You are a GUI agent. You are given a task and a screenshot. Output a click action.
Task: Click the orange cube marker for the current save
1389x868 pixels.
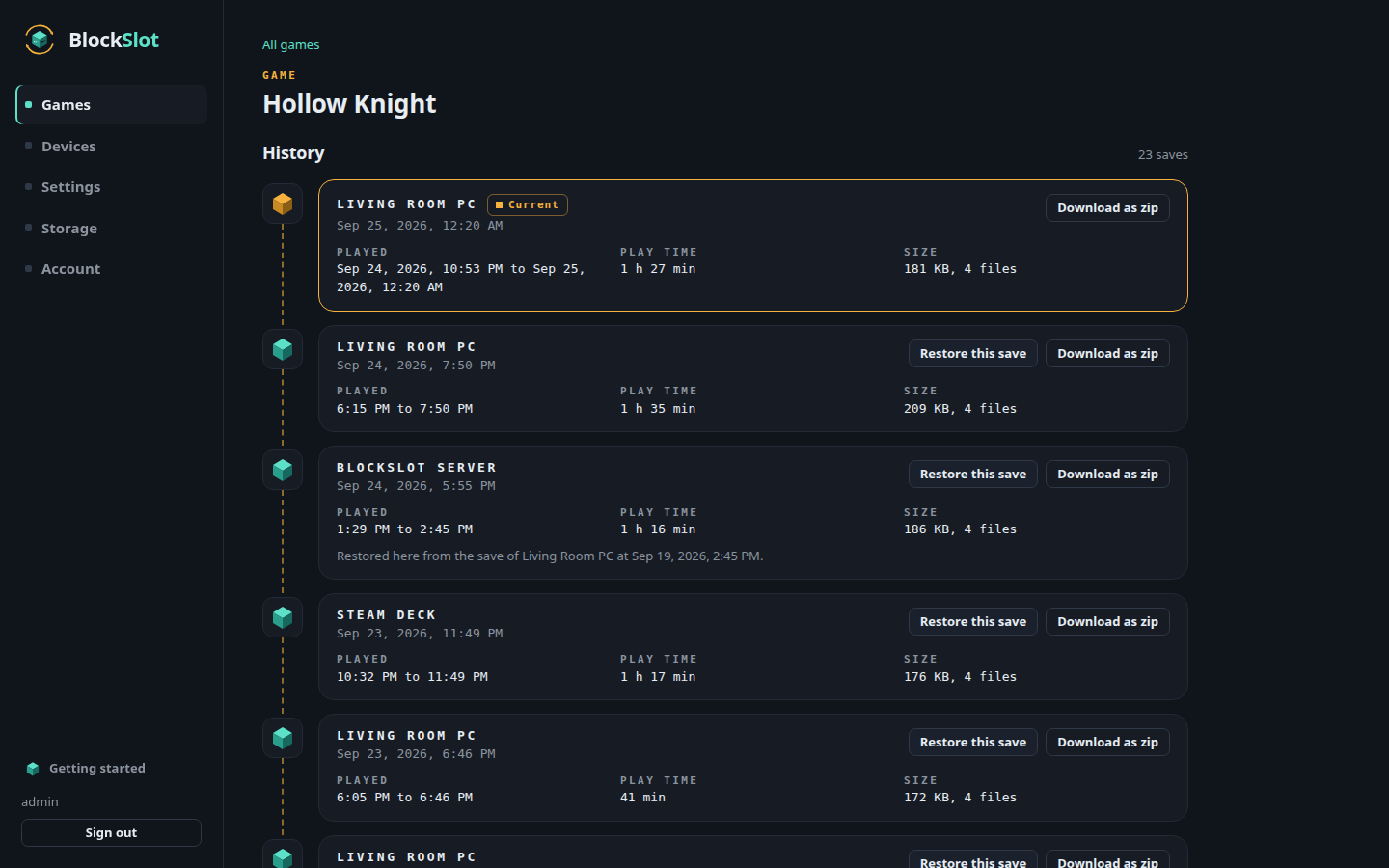click(x=283, y=203)
